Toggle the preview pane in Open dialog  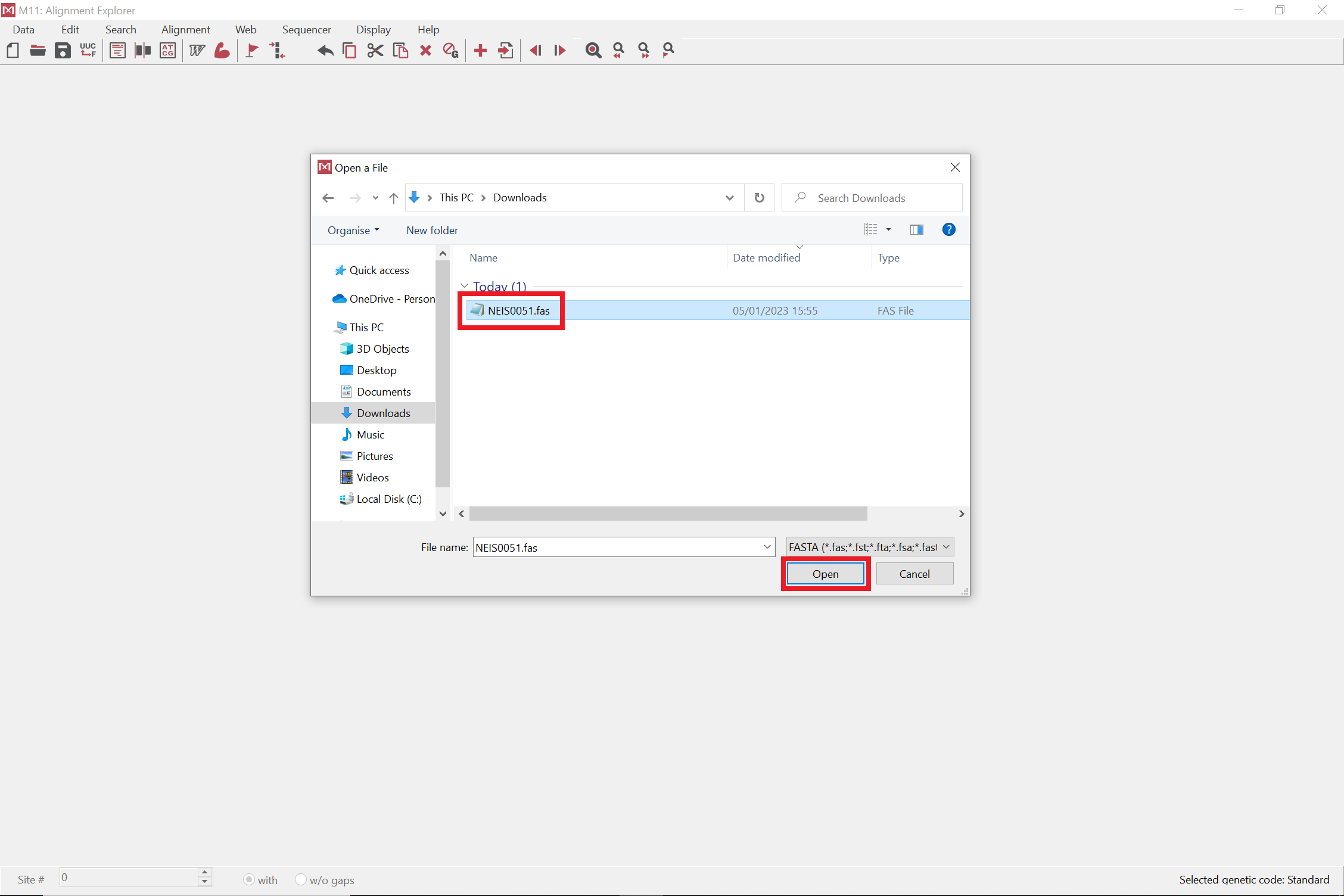(916, 230)
